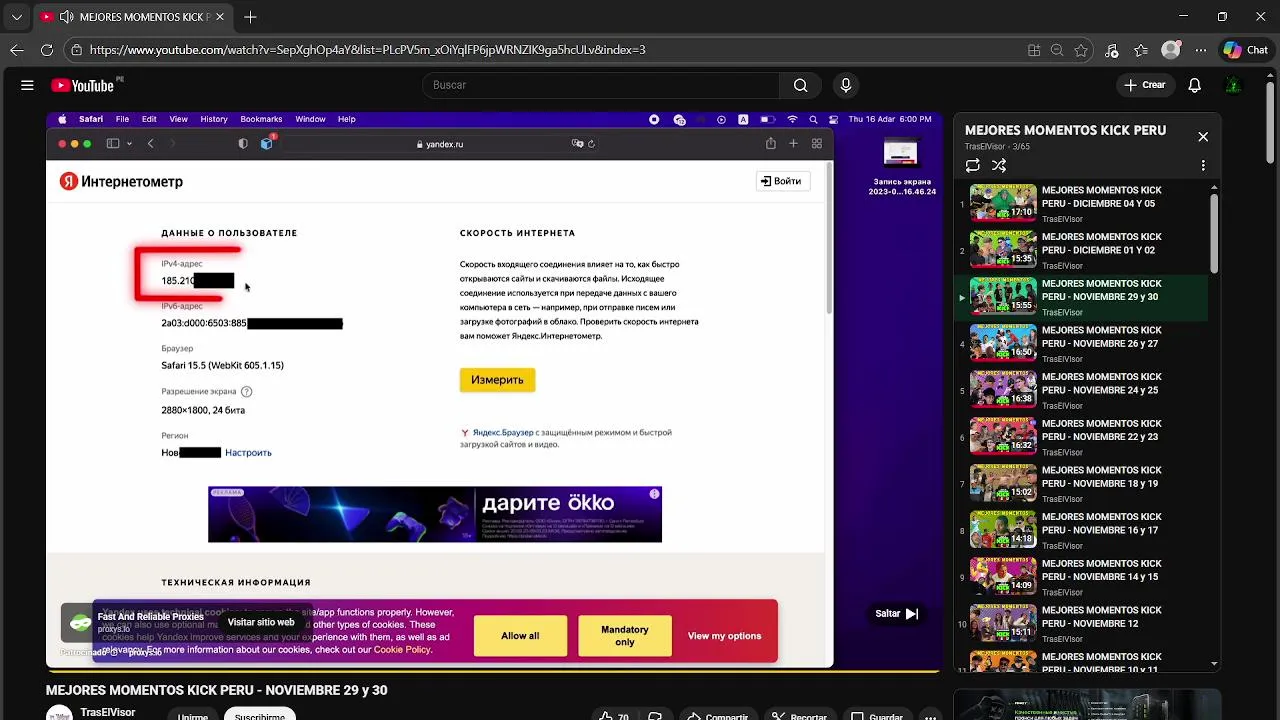Viewport: 1280px width, 720px height.
Task: Click the Suscribirme button
Action: pos(260,716)
